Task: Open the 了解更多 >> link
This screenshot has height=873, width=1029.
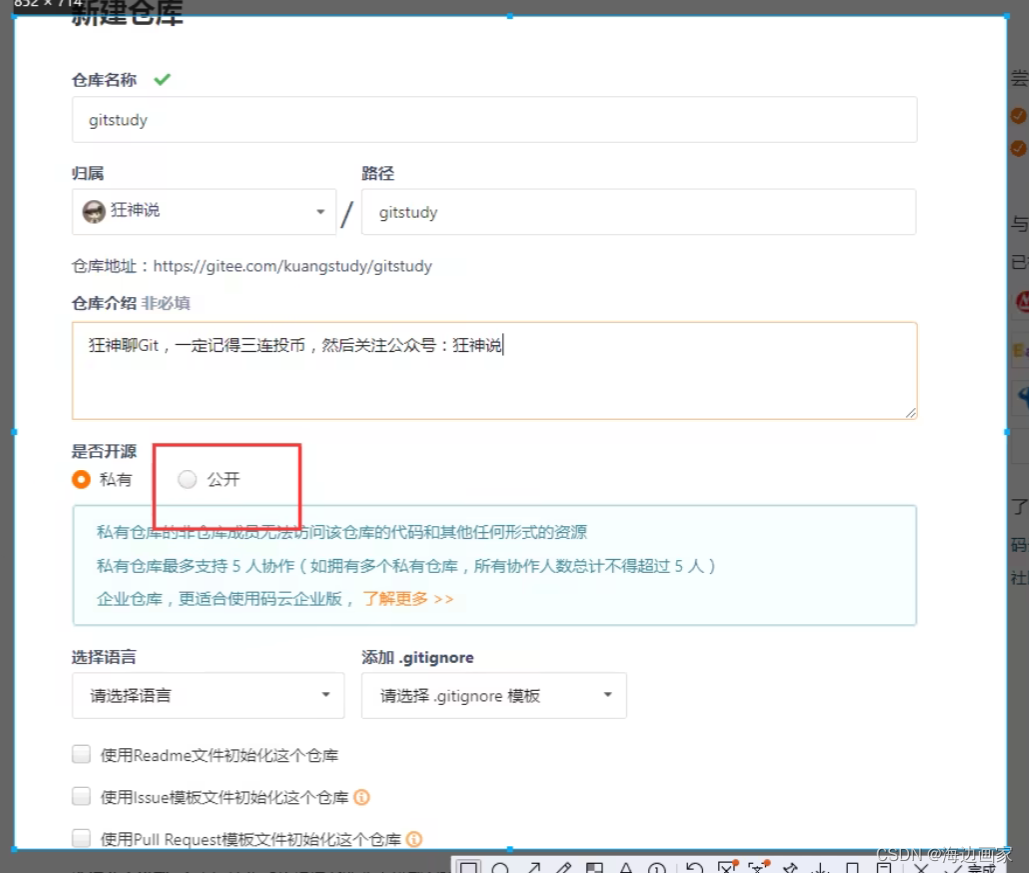Action: click(x=408, y=599)
